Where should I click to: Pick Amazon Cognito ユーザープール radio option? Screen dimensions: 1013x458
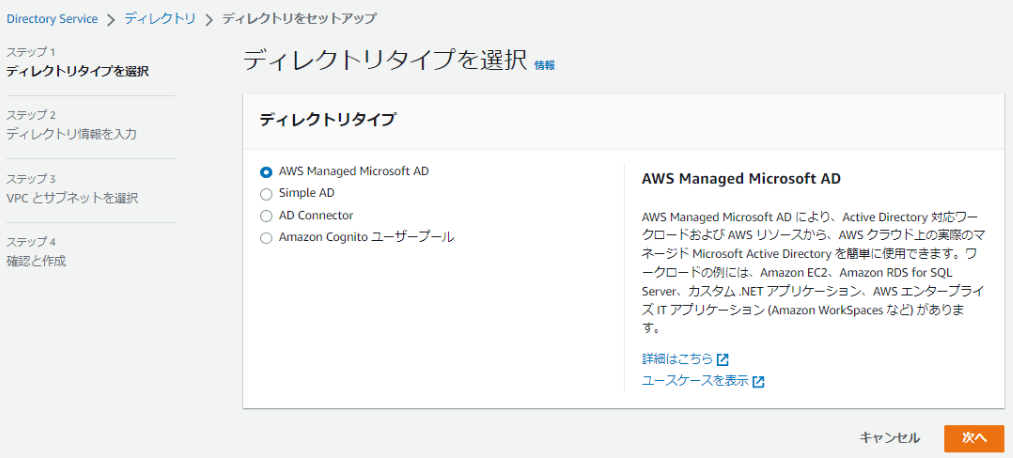pos(266,238)
